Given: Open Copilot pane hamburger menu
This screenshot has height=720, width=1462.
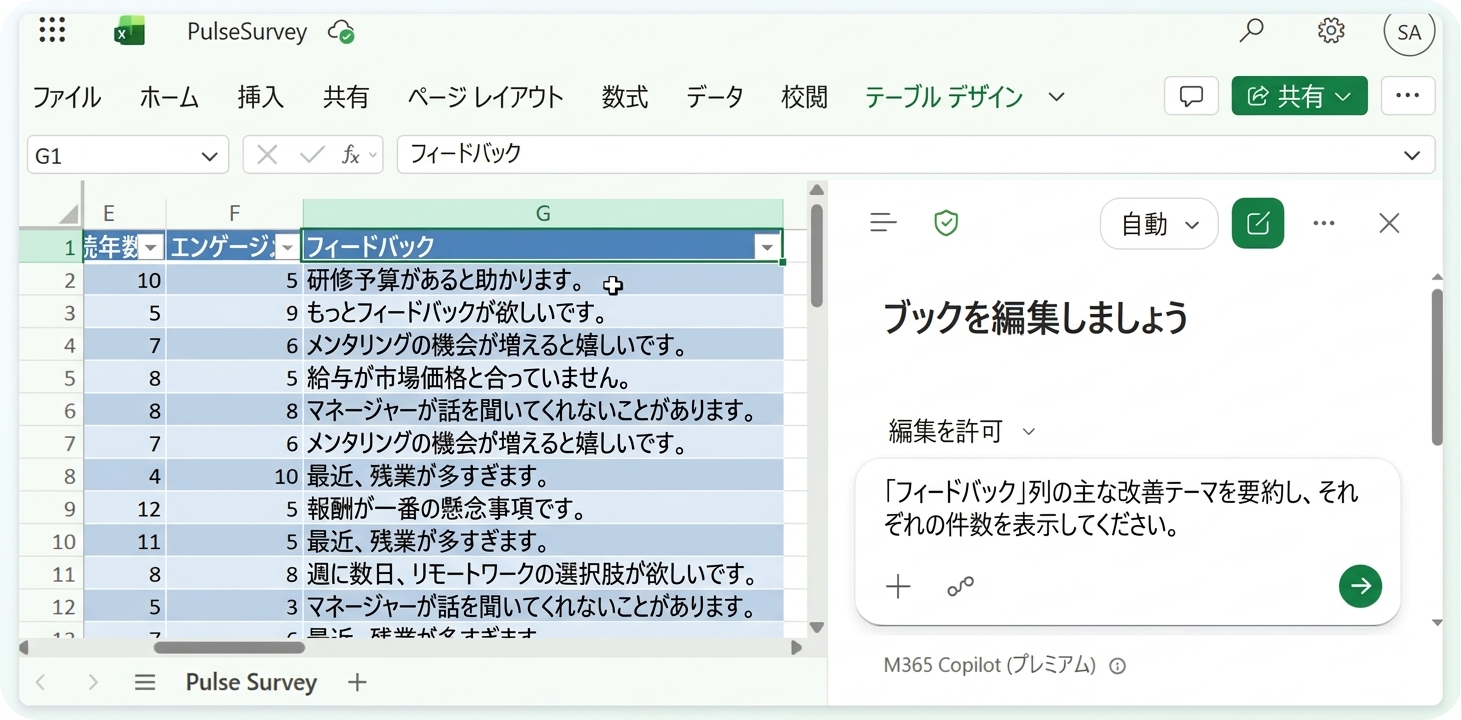Looking at the screenshot, I should (x=883, y=223).
